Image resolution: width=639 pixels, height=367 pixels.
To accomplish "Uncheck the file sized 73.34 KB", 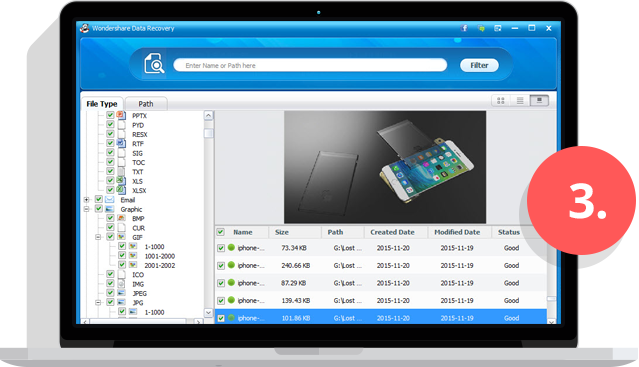I will pos(221,248).
